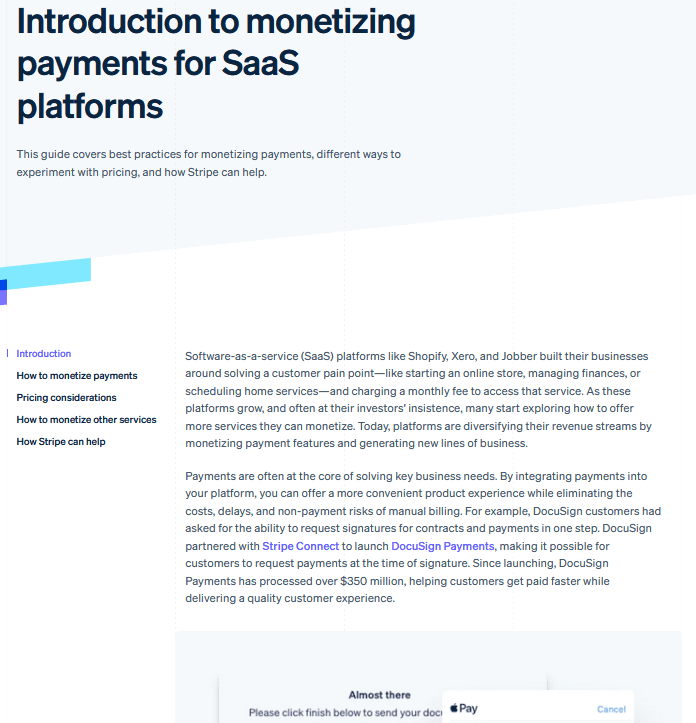Select Introduction in the sidebar navigation
Image resolution: width=696 pixels, height=723 pixels.
click(44, 354)
